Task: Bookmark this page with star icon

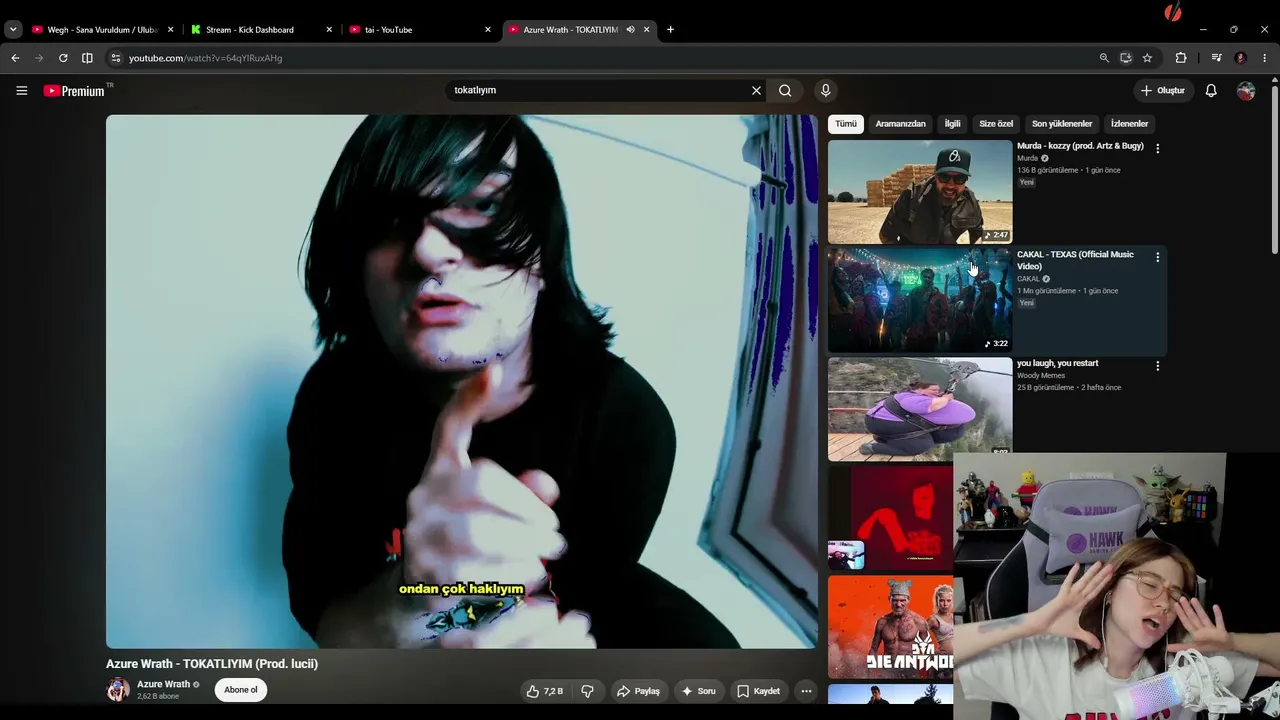Action: pyautogui.click(x=1147, y=58)
